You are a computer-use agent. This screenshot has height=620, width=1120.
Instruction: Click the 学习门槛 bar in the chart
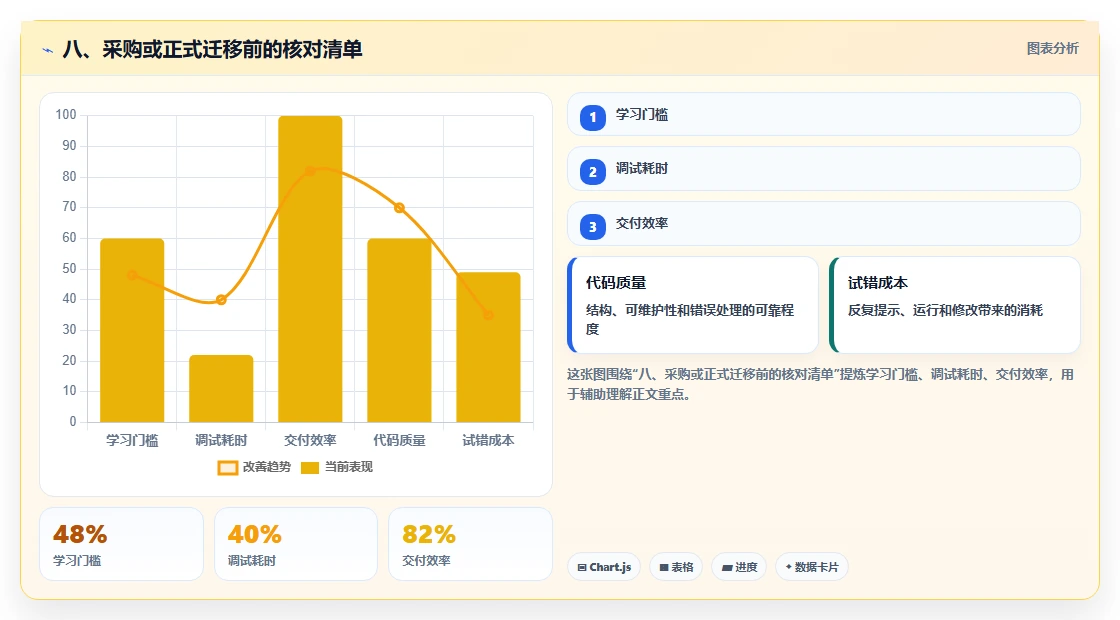coord(132,331)
